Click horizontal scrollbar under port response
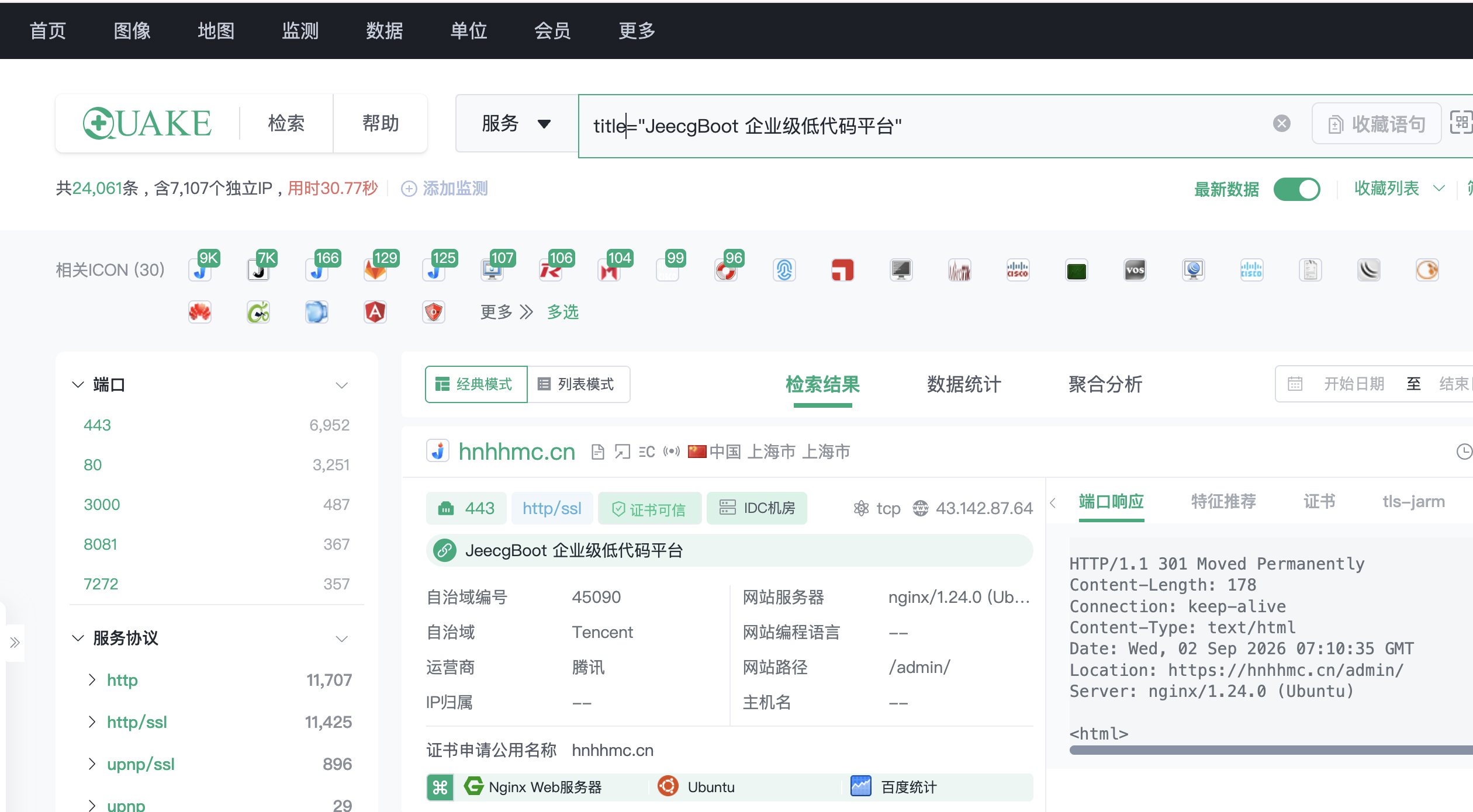This screenshot has width=1473, height=812. (1271, 750)
